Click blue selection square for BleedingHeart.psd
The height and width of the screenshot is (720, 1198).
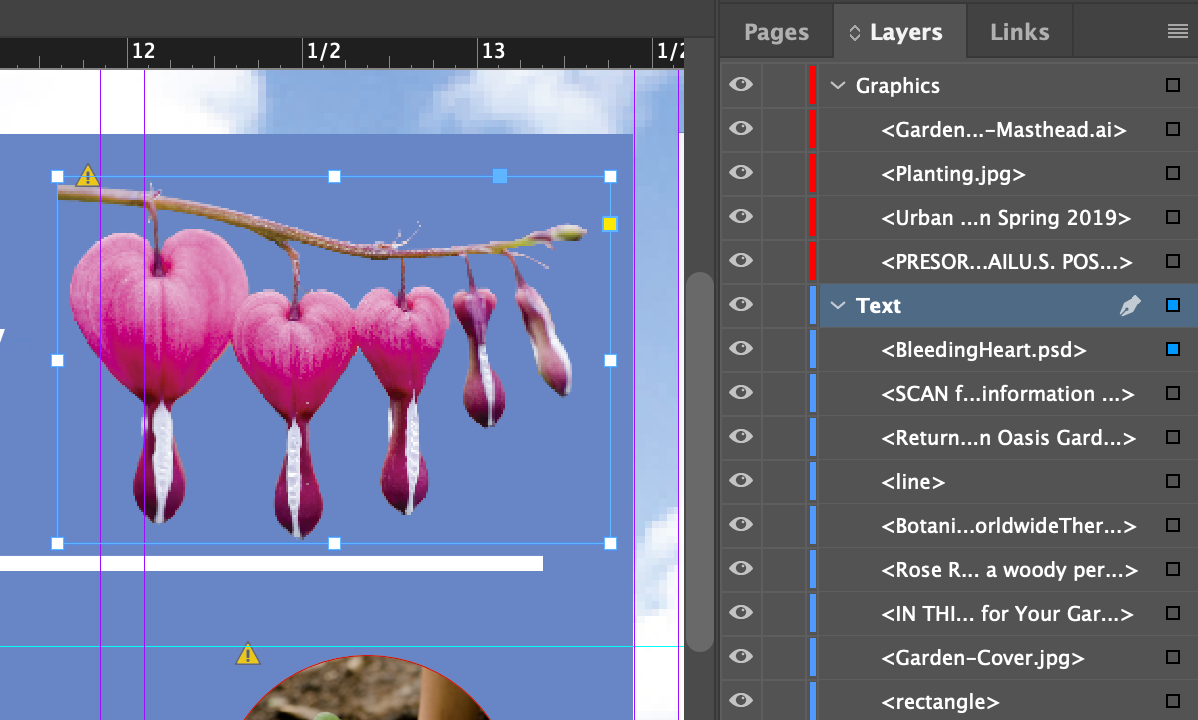point(1173,349)
